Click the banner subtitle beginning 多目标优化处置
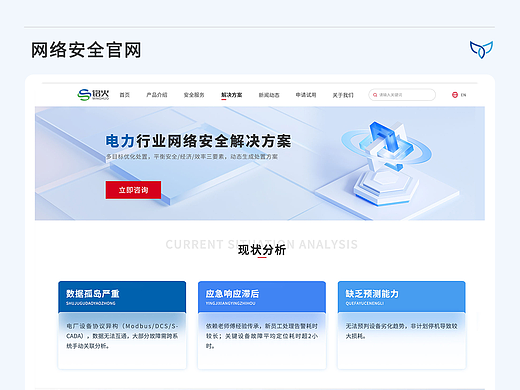 tap(192, 157)
